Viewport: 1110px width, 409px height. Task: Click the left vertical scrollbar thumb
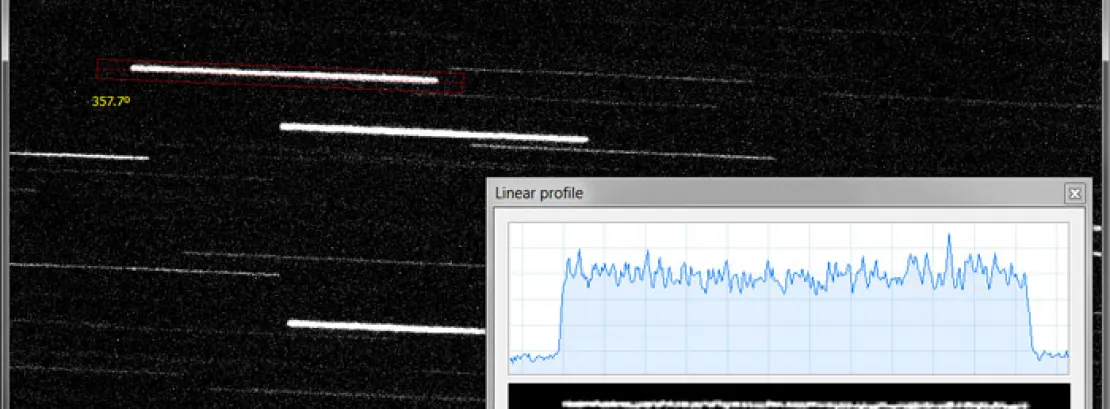[4, 25]
